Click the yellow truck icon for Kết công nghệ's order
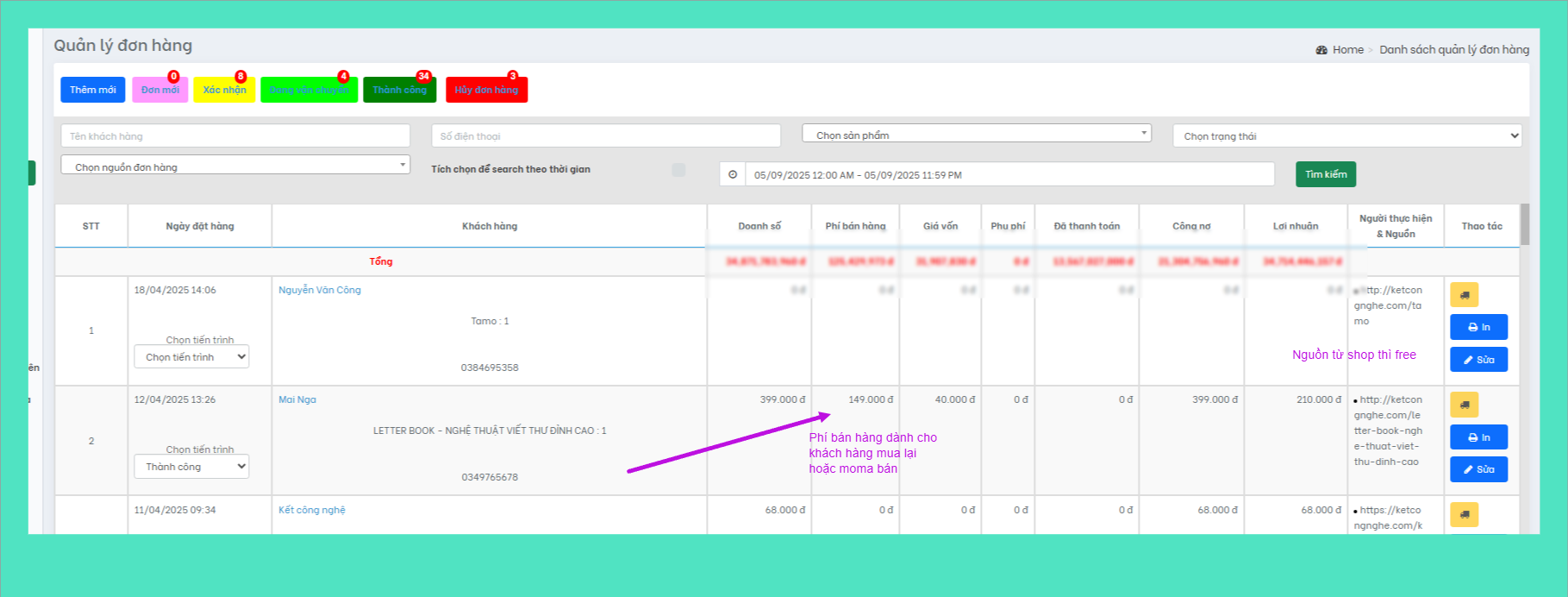Image resolution: width=1568 pixels, height=597 pixels. coord(1464,515)
